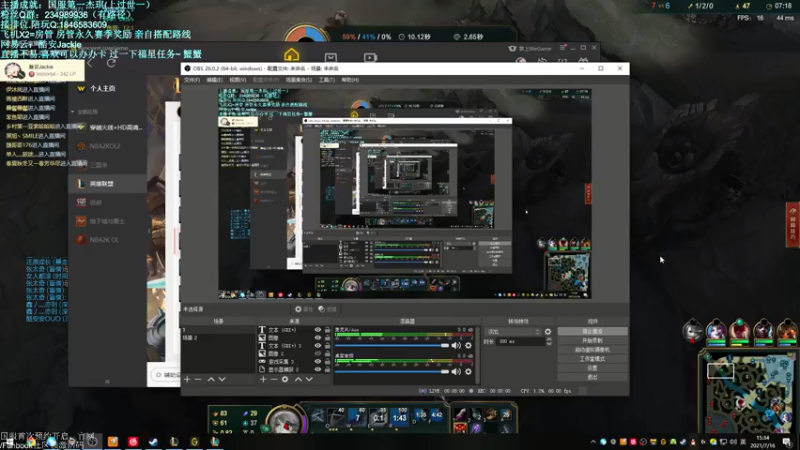Hide the 游戏采集 3 source

318,361
